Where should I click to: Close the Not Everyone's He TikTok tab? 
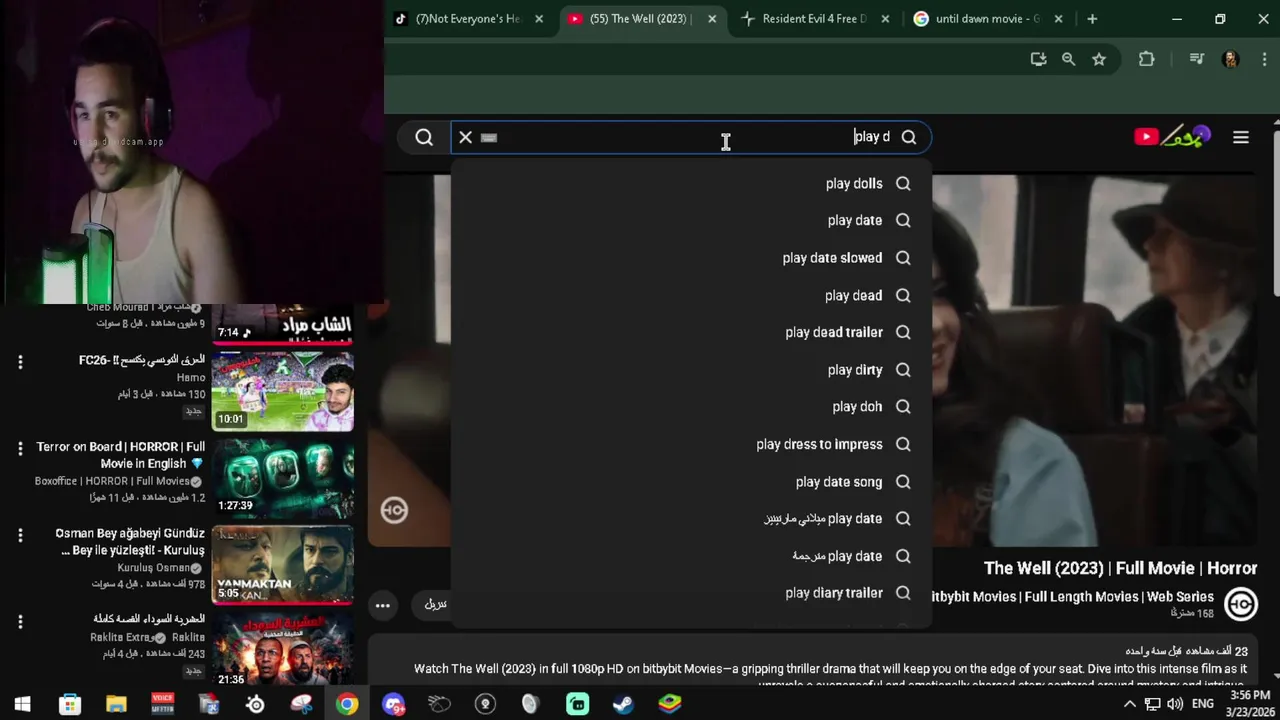539,19
